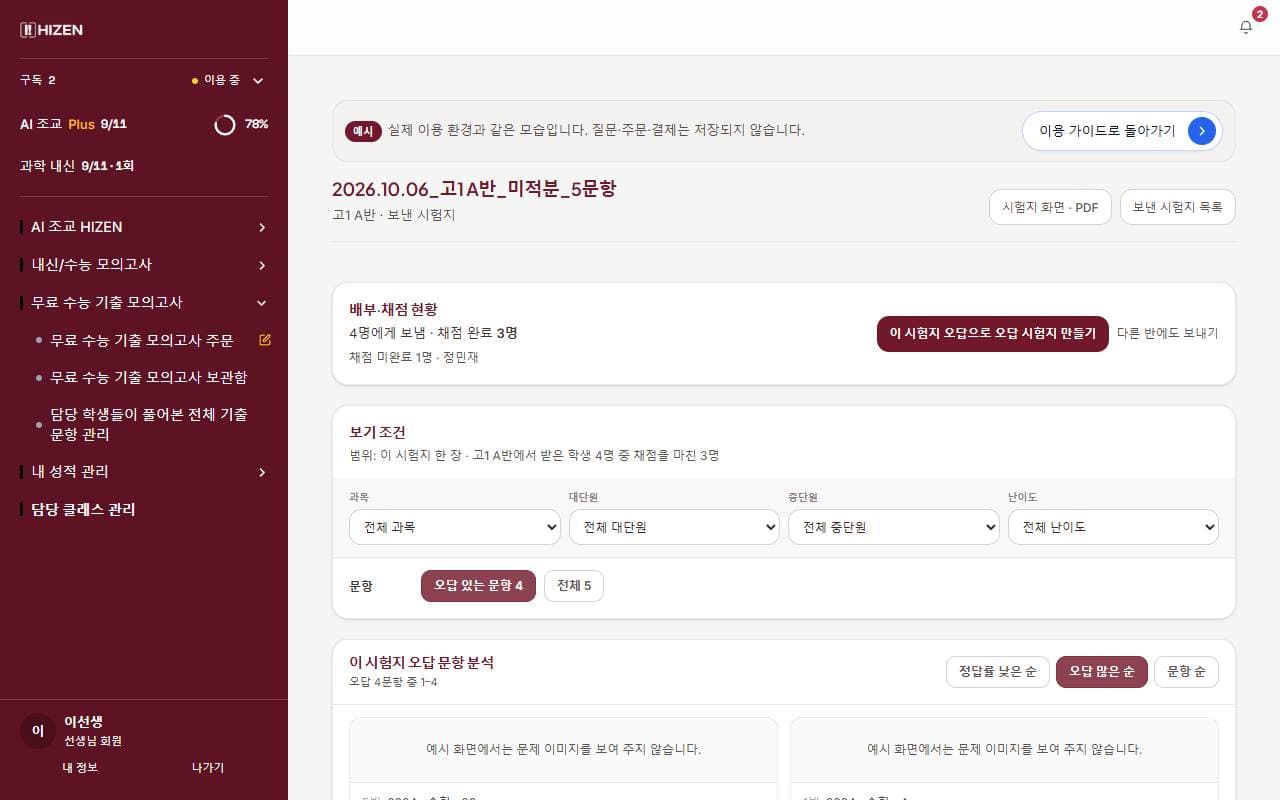Click the blue arrow icon in 이용 가이드로 돌아가기

1201,131
